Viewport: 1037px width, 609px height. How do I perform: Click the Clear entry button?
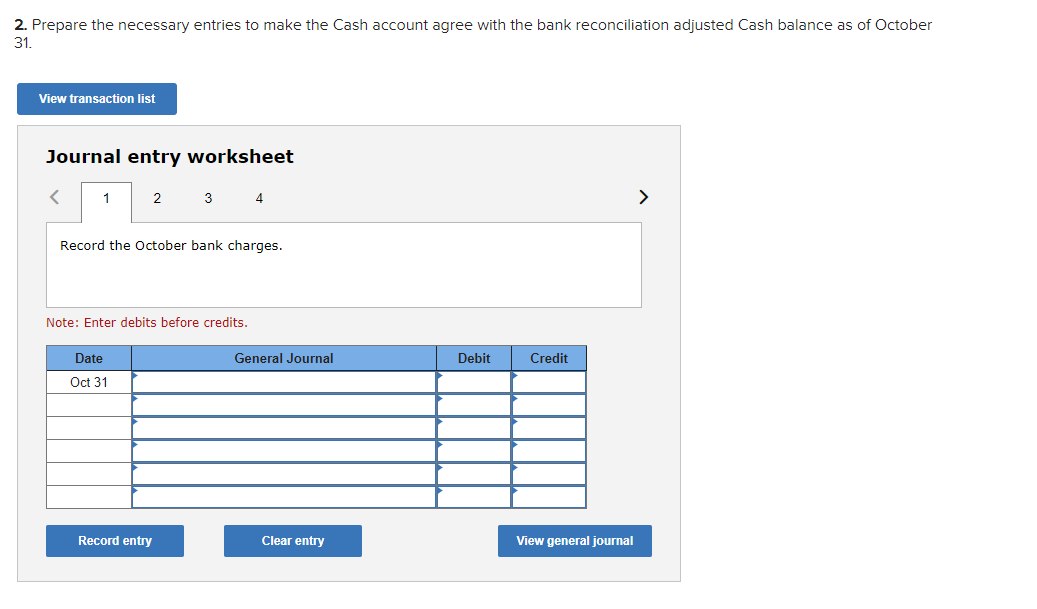292,540
